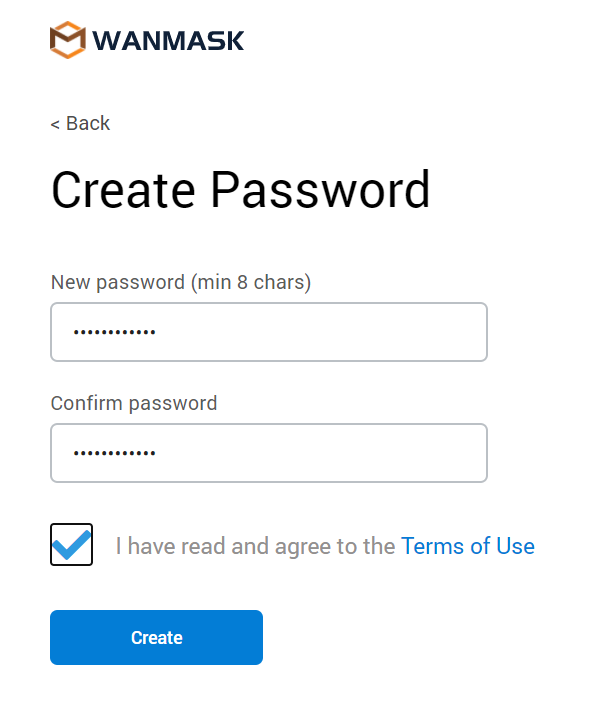Focus the New password input field
The image size is (602, 724).
click(269, 332)
